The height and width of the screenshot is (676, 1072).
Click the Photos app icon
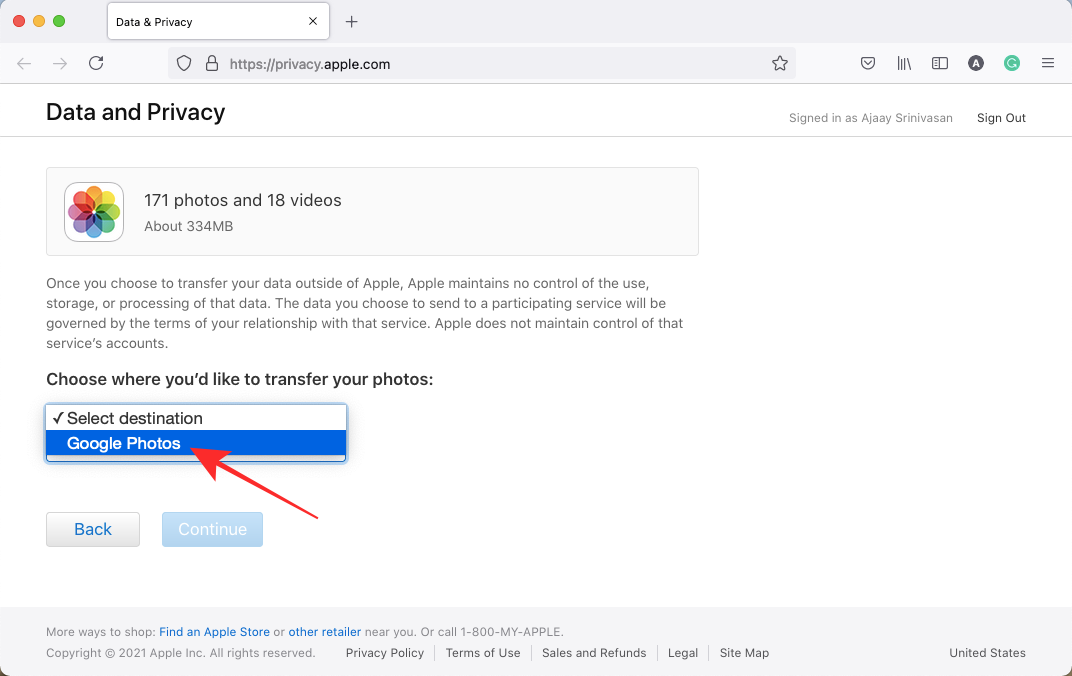(x=94, y=212)
